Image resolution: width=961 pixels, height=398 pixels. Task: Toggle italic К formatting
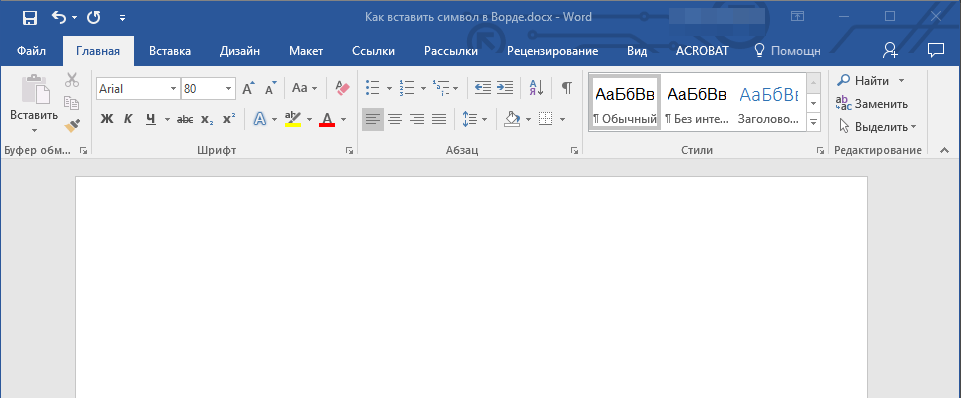(128, 119)
